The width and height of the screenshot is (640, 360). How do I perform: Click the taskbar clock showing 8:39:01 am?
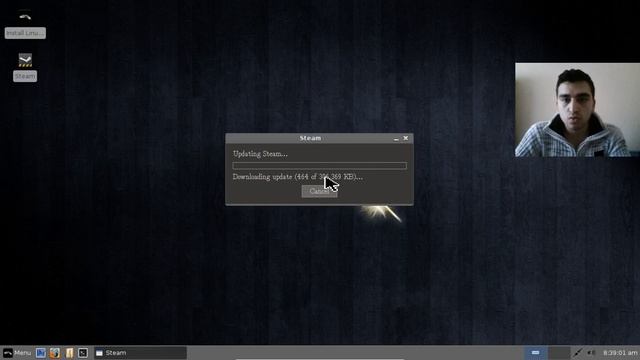(620, 353)
